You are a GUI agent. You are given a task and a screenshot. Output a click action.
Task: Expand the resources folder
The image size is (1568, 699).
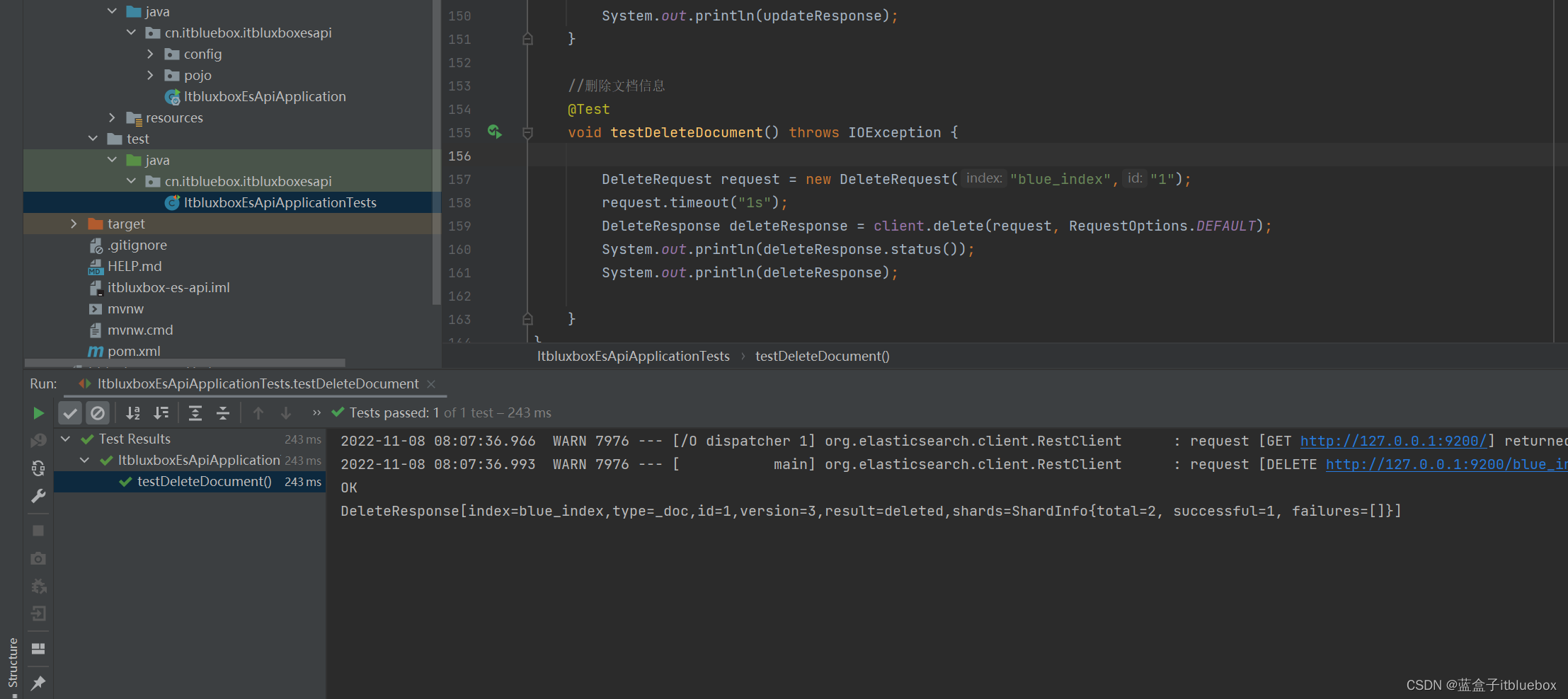click(112, 117)
